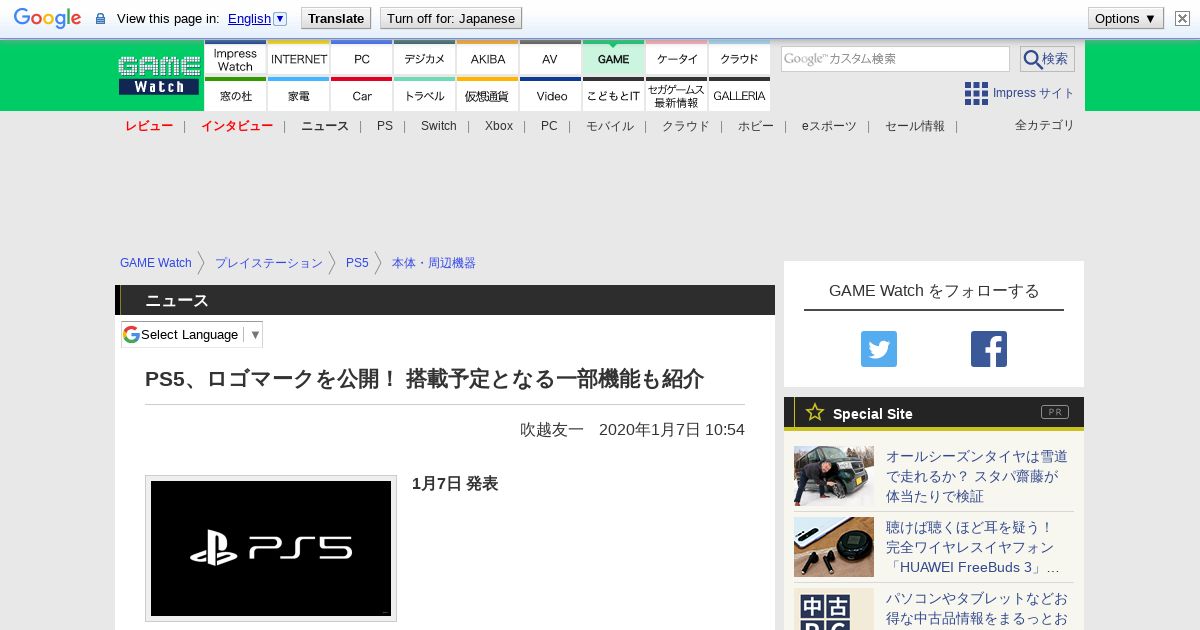
Task: Open the ホビー category menu
Action: click(756, 126)
